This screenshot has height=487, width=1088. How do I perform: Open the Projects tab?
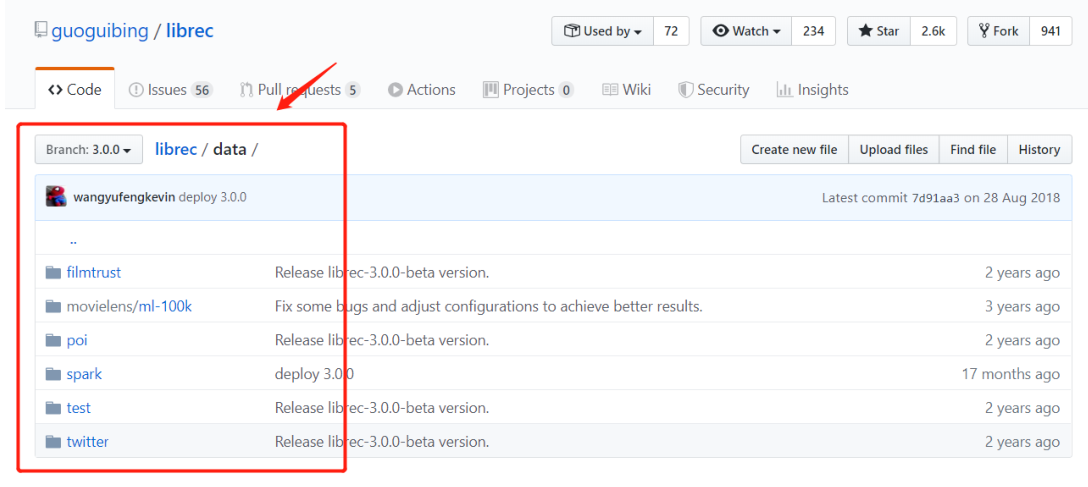click(x=529, y=89)
